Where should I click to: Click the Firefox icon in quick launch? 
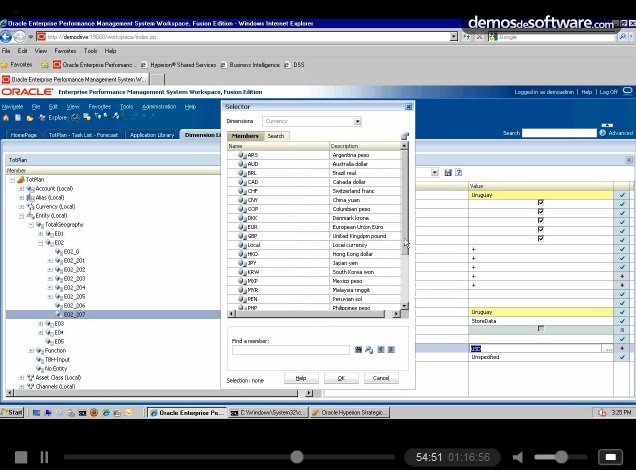(94, 413)
